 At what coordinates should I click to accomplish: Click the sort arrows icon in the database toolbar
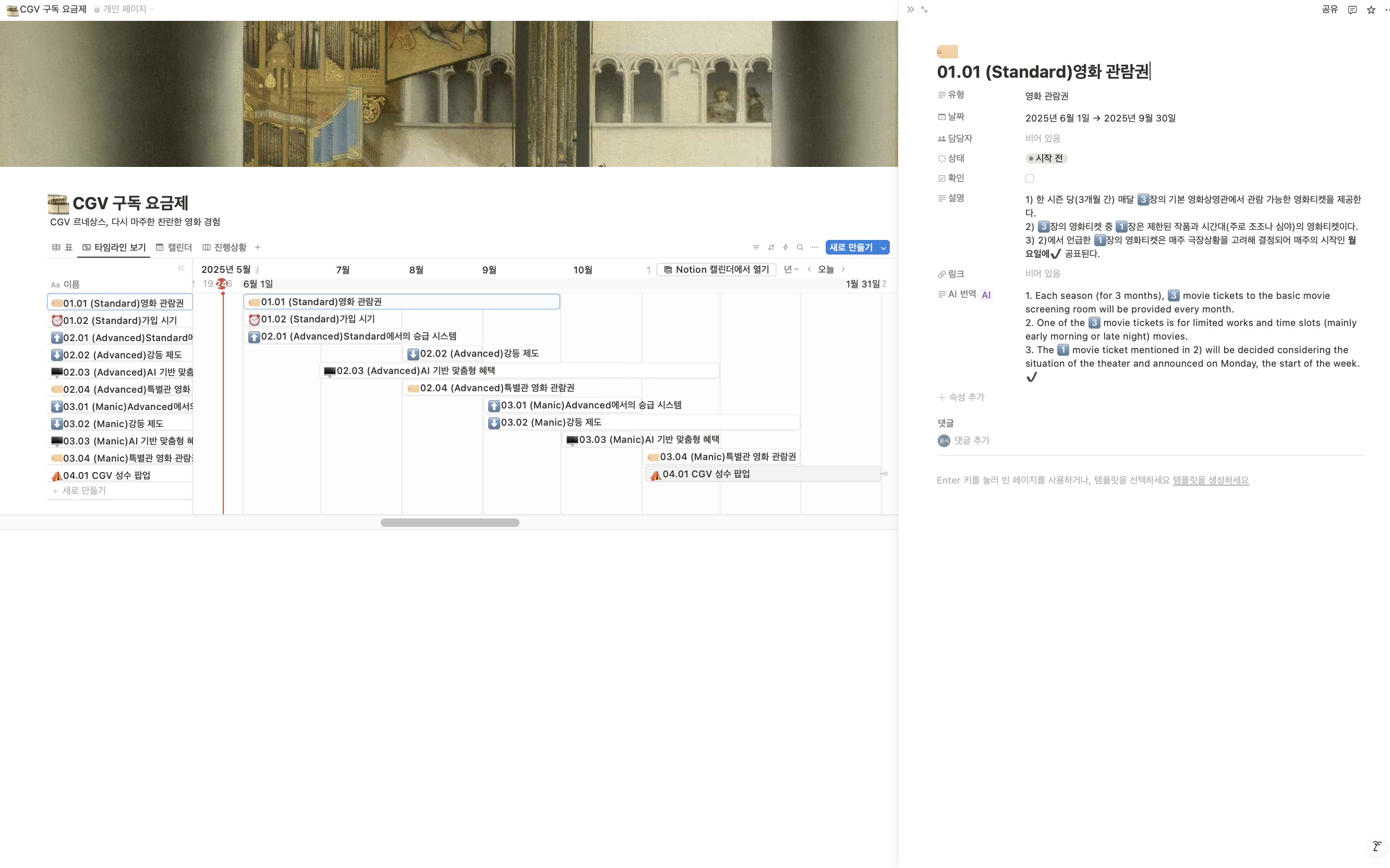[771, 247]
